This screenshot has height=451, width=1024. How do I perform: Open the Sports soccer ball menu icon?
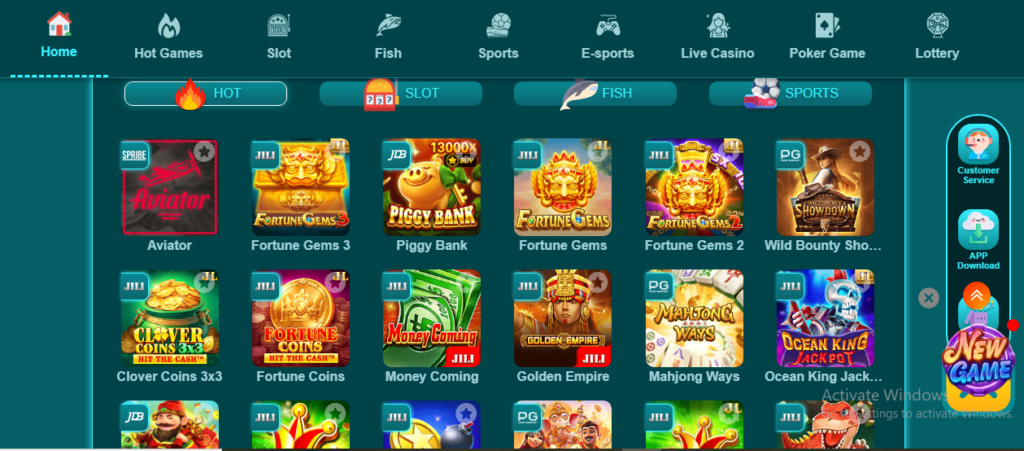point(498,26)
